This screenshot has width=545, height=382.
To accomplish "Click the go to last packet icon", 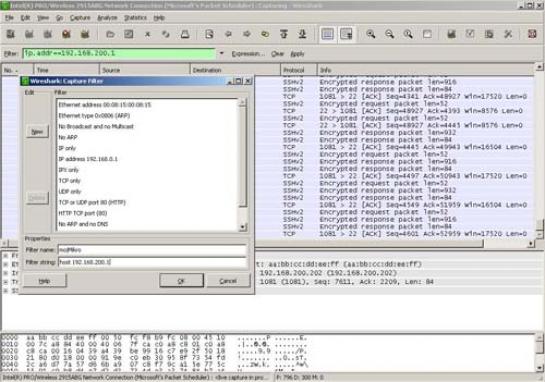I will pos(302,34).
